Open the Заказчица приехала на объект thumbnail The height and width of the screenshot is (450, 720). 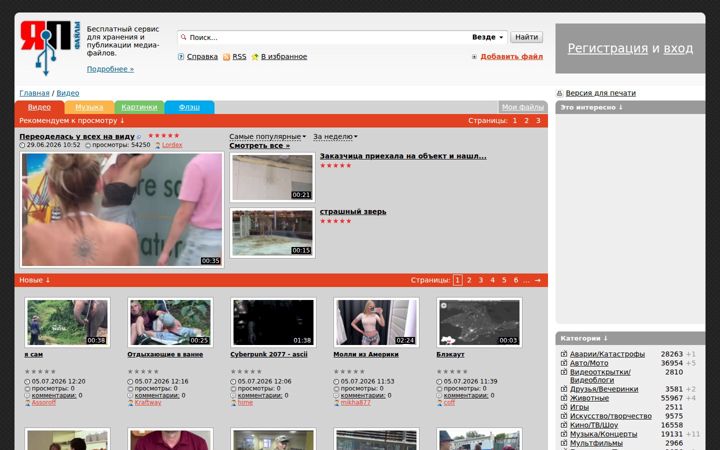(x=272, y=177)
